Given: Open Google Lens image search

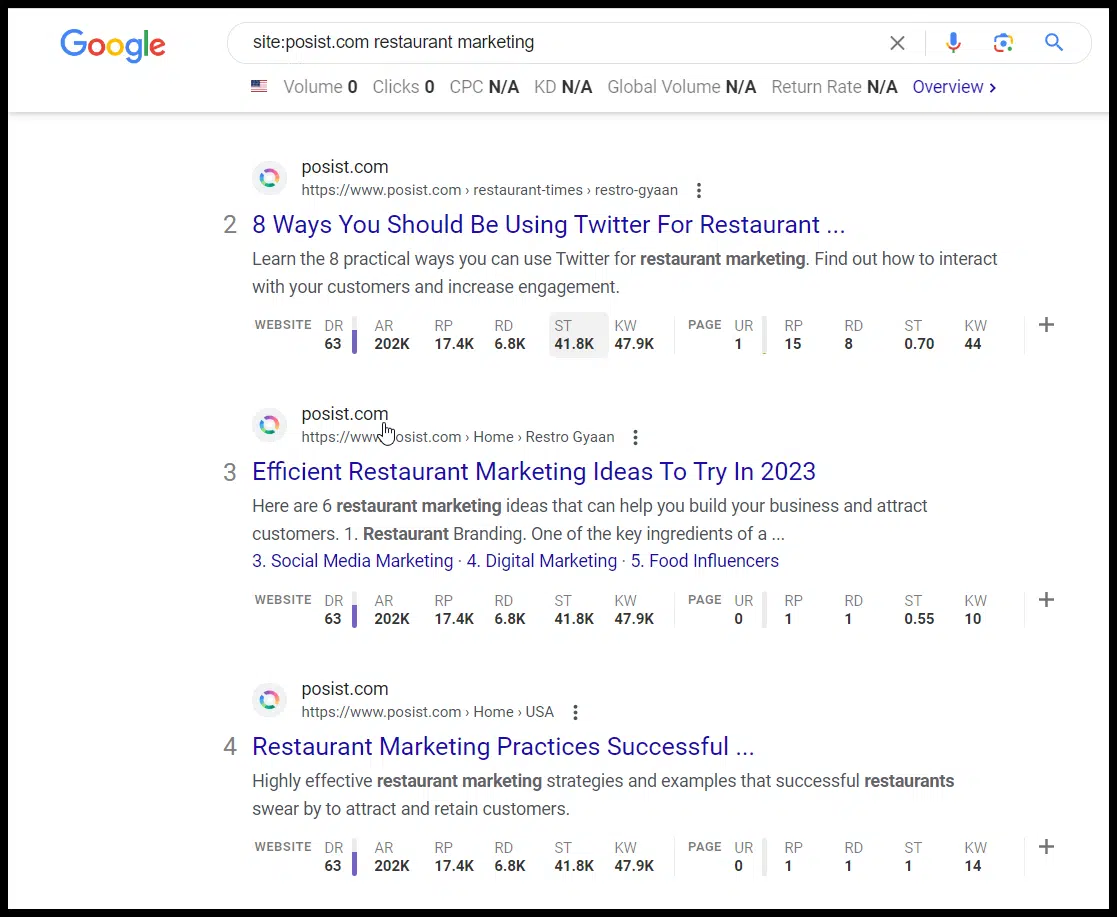Looking at the screenshot, I should tap(1003, 42).
